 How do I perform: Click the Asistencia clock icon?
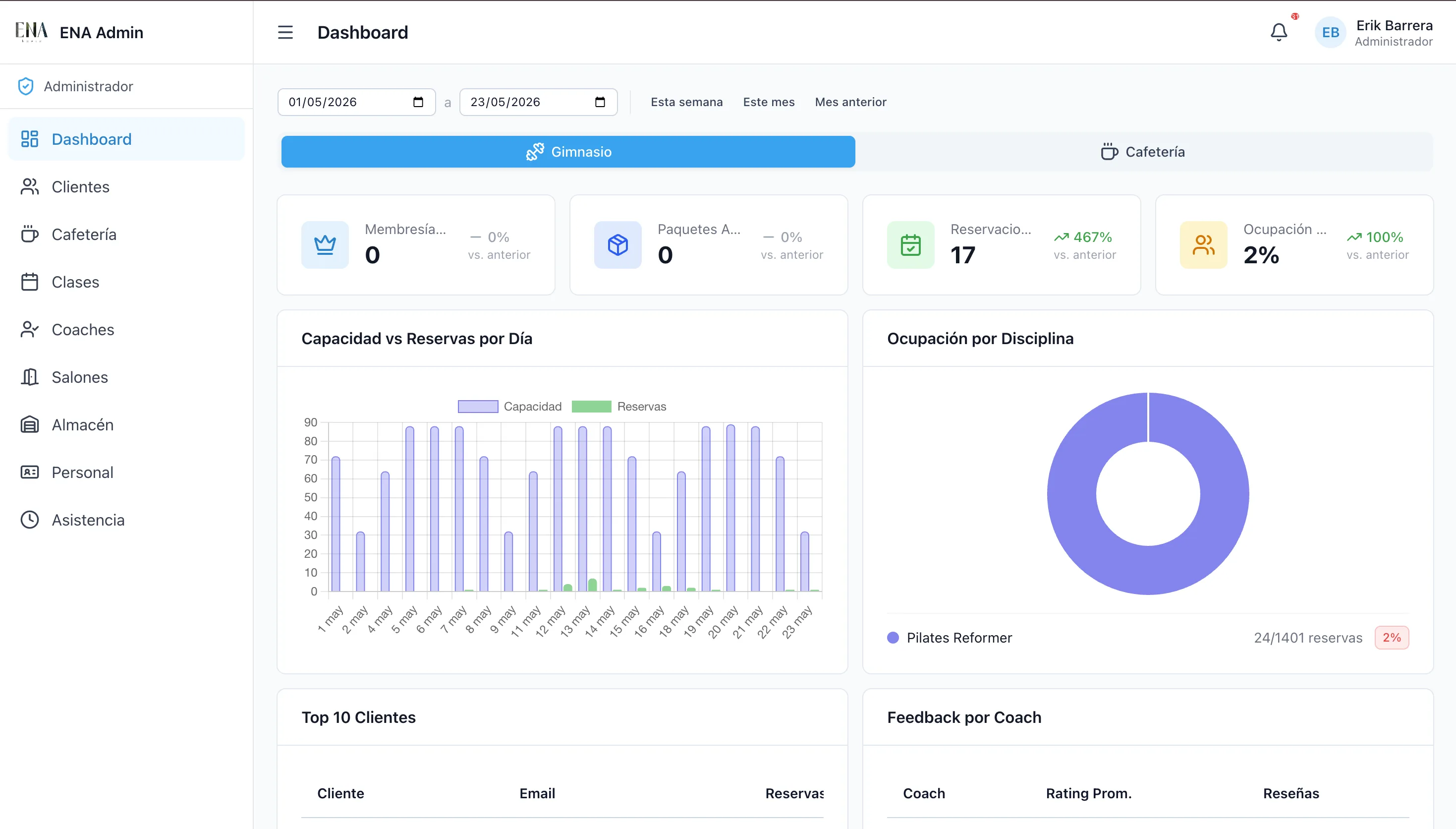click(x=30, y=520)
